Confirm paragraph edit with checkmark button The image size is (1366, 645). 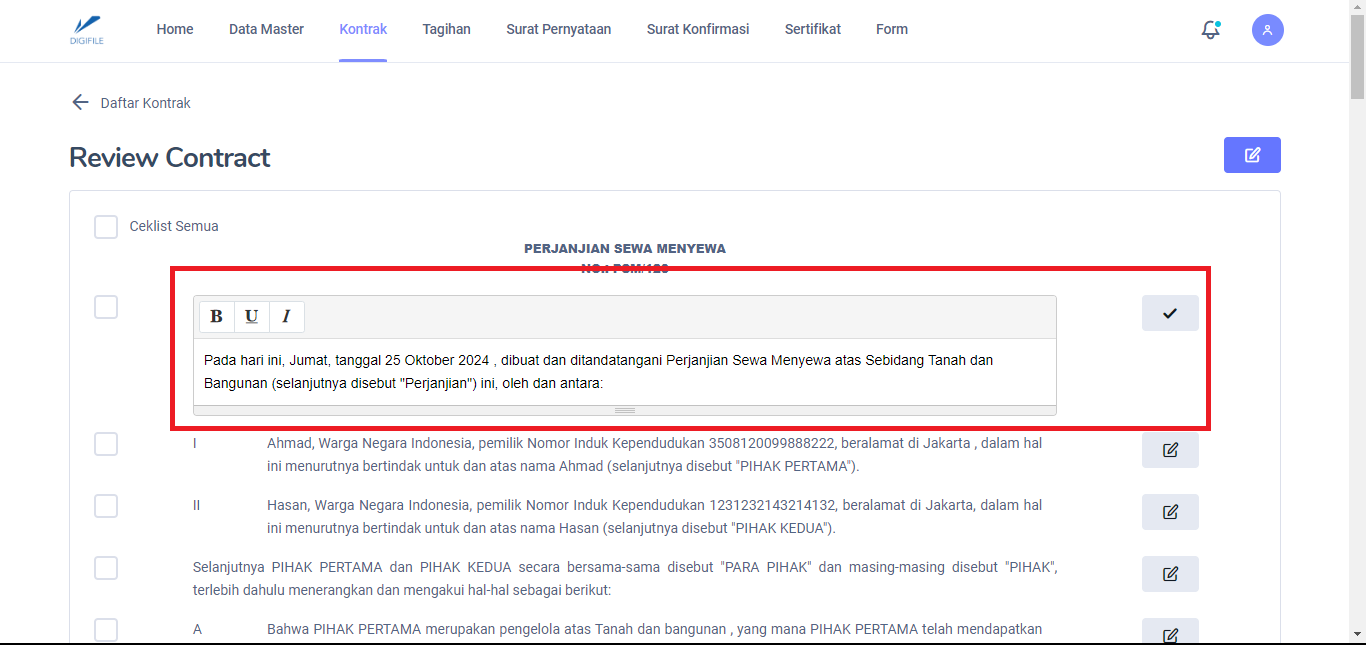click(x=1170, y=313)
